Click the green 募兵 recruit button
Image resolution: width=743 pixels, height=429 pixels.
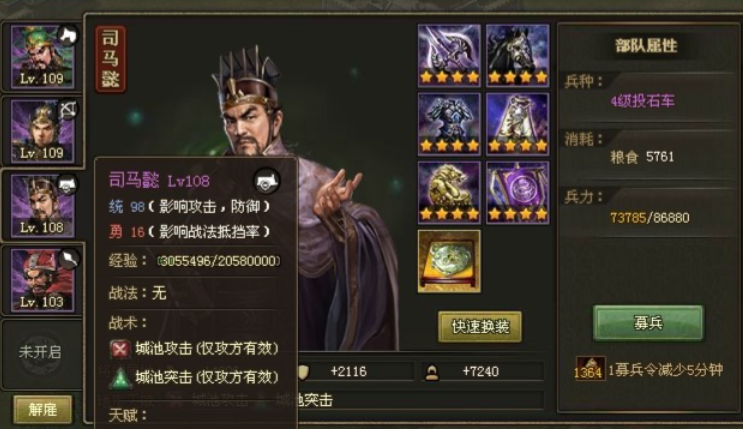click(648, 323)
